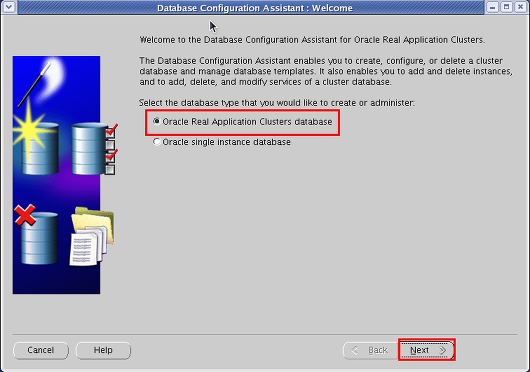The image size is (530, 372).
Task: Cancel the Database Configuration Assistant
Action: point(41,350)
